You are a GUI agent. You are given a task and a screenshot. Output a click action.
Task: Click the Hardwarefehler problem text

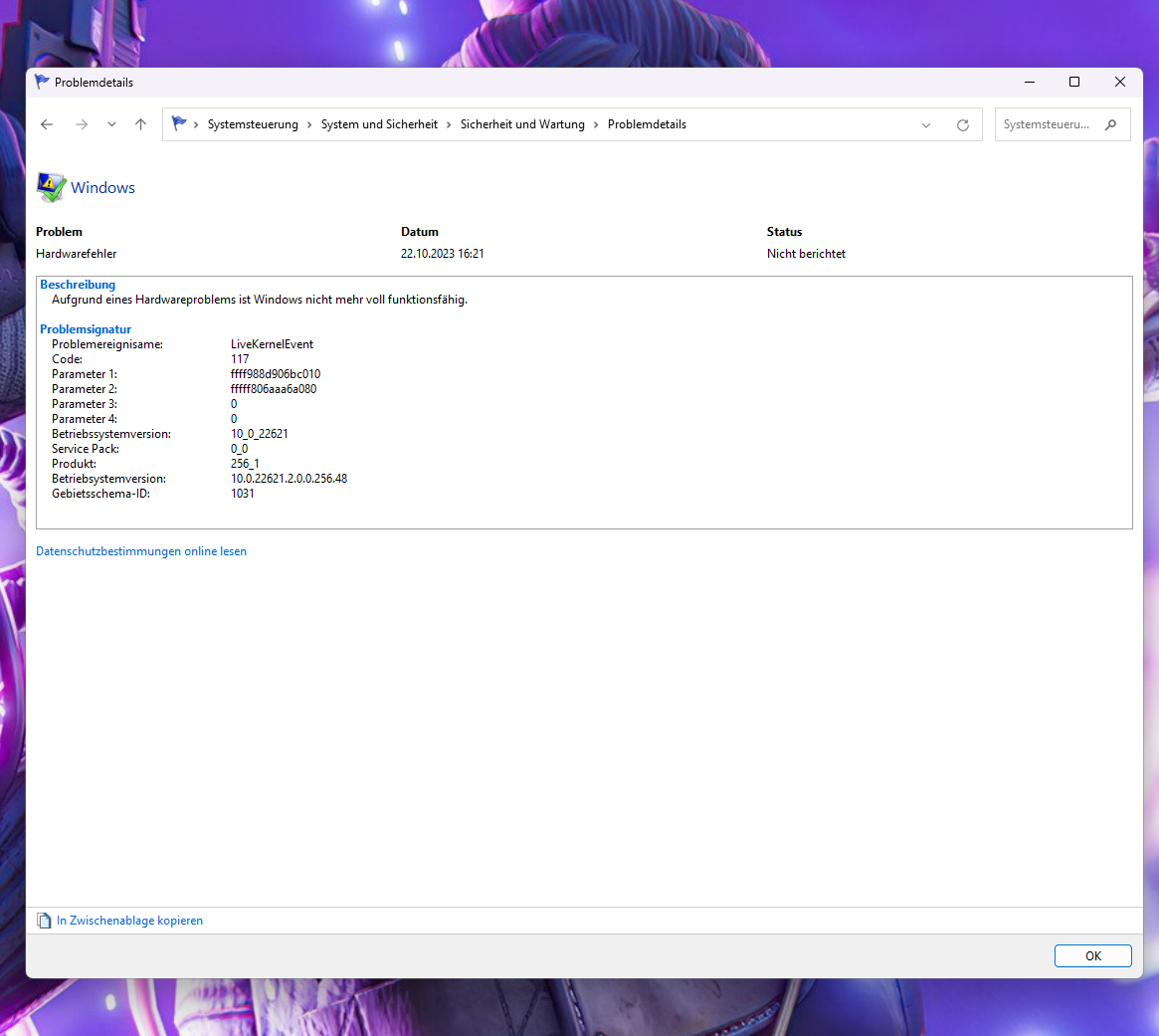(77, 253)
